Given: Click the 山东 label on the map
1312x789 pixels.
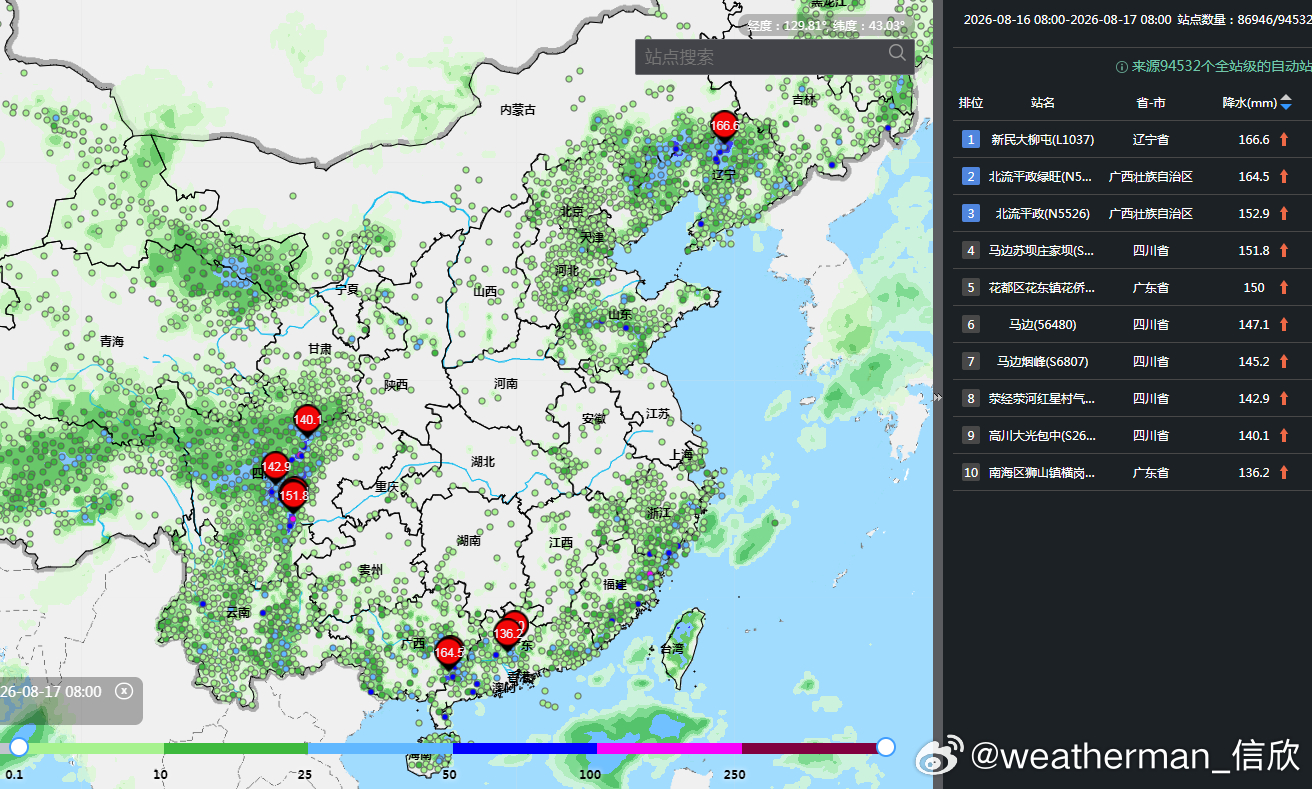Looking at the screenshot, I should click(x=620, y=314).
